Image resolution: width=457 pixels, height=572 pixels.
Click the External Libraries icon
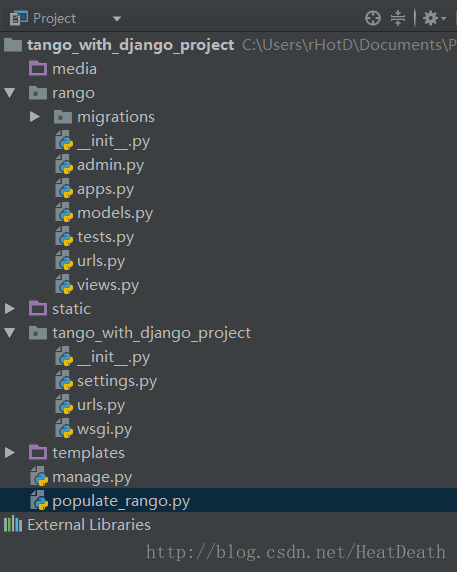(x=13, y=524)
